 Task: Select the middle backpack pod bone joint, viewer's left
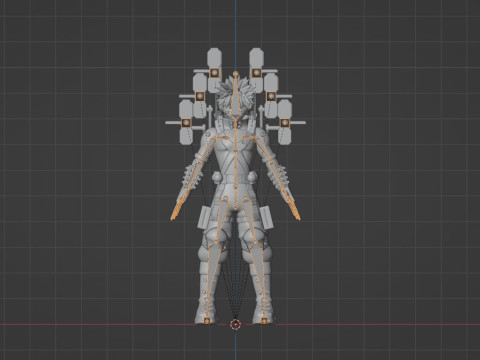(x=200, y=96)
